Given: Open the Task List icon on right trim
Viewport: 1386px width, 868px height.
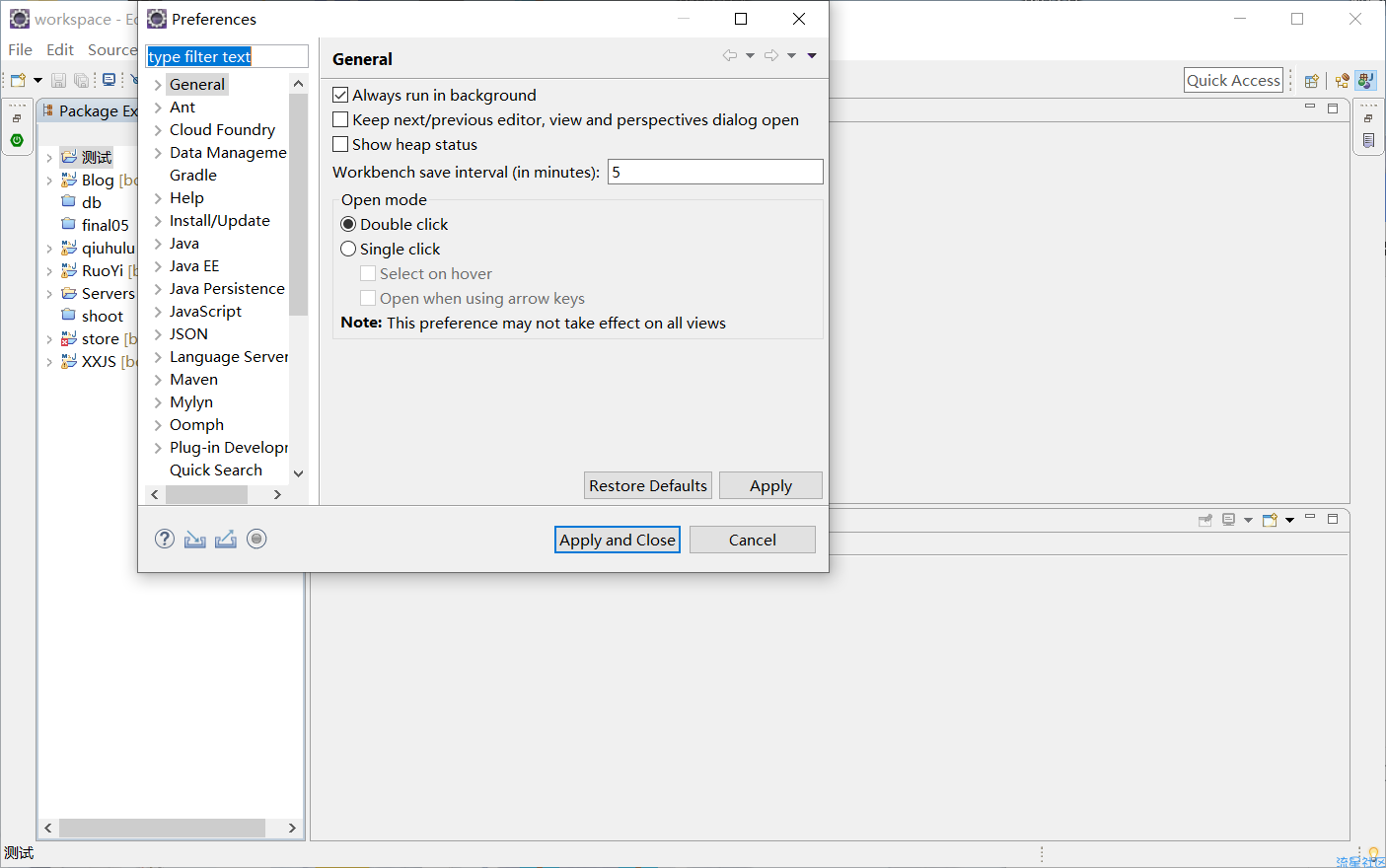Looking at the screenshot, I should [x=1368, y=141].
